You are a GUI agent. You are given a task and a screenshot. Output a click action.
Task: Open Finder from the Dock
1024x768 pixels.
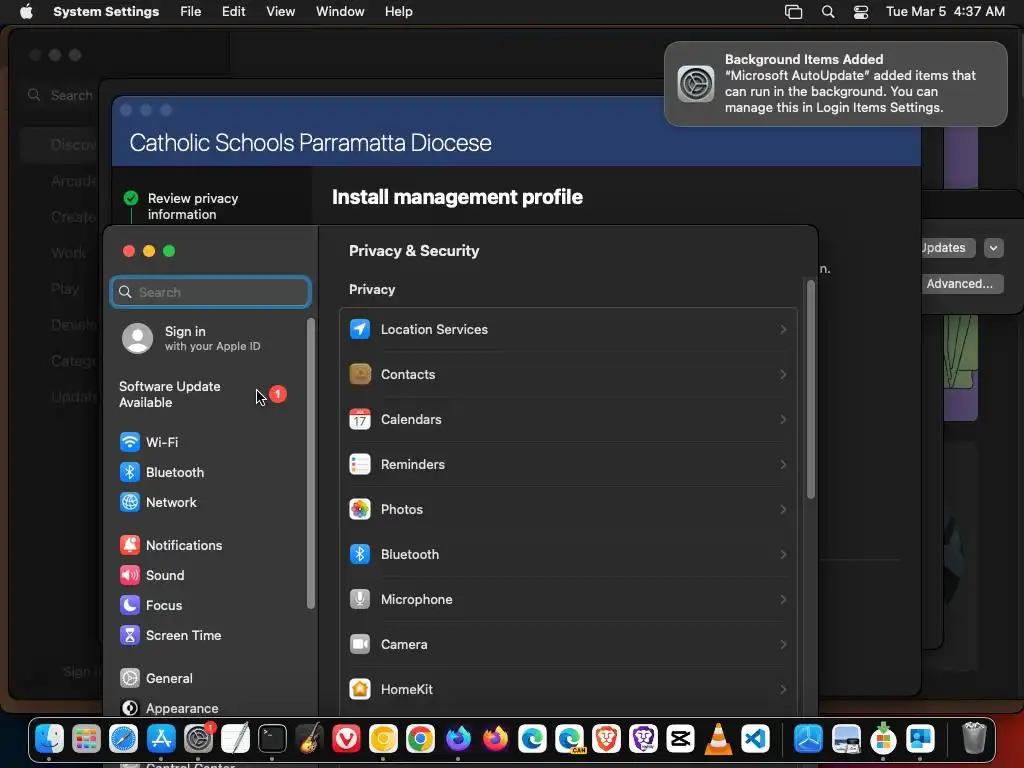point(49,739)
